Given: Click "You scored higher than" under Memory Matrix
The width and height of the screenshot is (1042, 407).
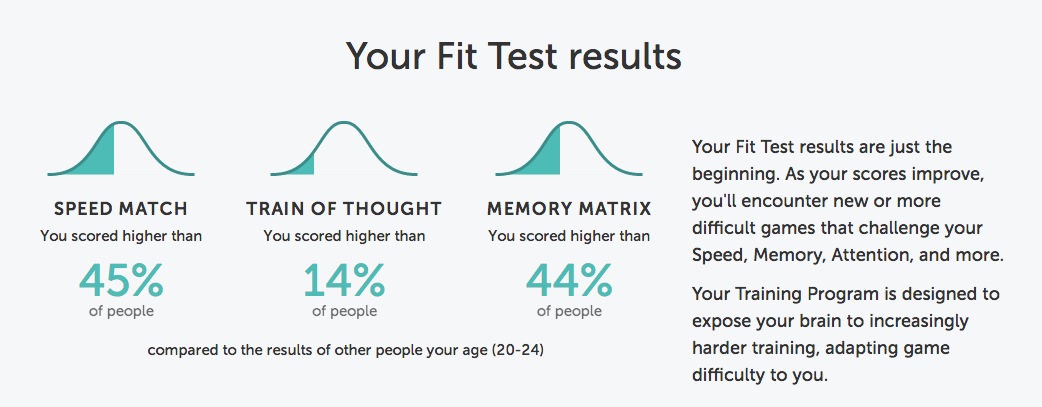Looking at the screenshot, I should 569,236.
